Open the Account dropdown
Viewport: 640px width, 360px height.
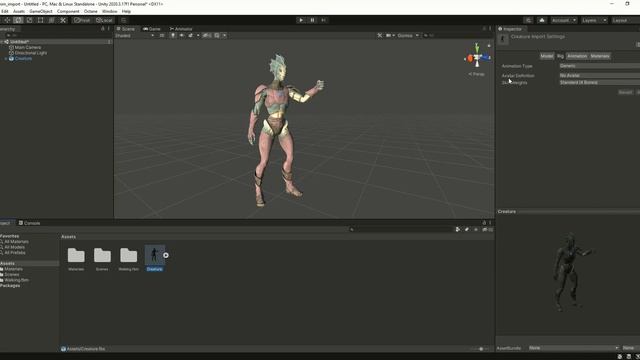point(564,20)
